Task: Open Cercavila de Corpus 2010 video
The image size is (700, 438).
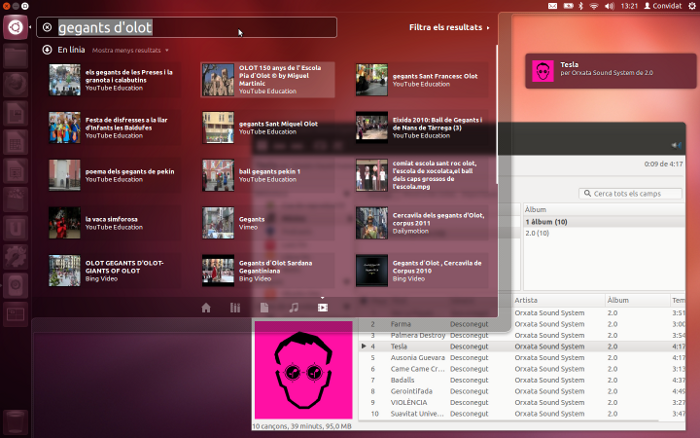Action: (x=421, y=271)
